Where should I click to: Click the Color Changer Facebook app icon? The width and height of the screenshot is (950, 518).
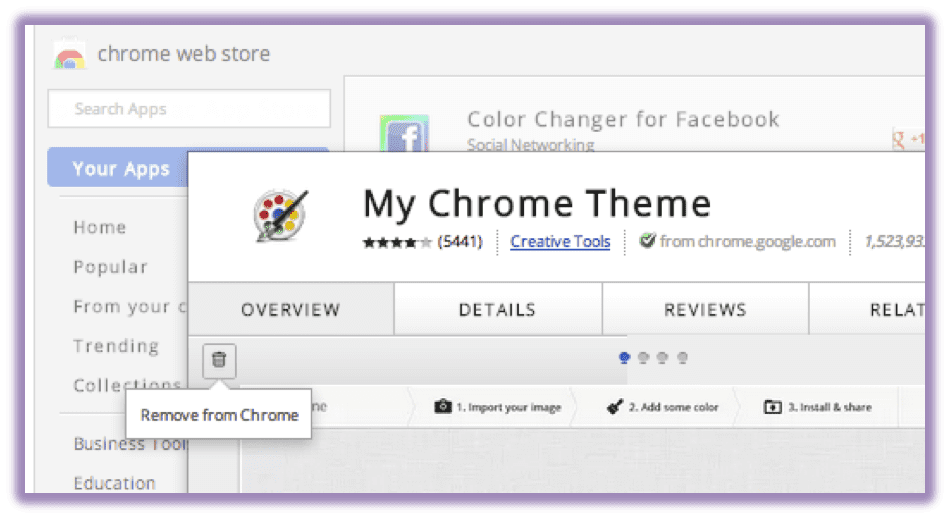point(404,133)
